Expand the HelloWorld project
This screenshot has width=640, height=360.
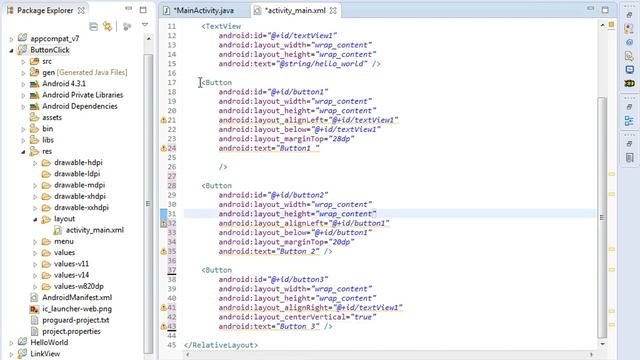pos(11,343)
